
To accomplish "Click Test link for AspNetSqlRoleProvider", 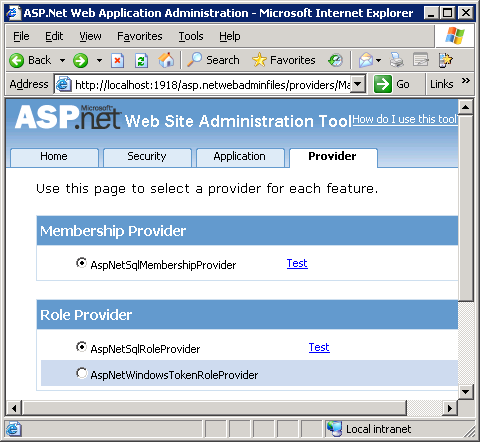I will click(319, 347).
